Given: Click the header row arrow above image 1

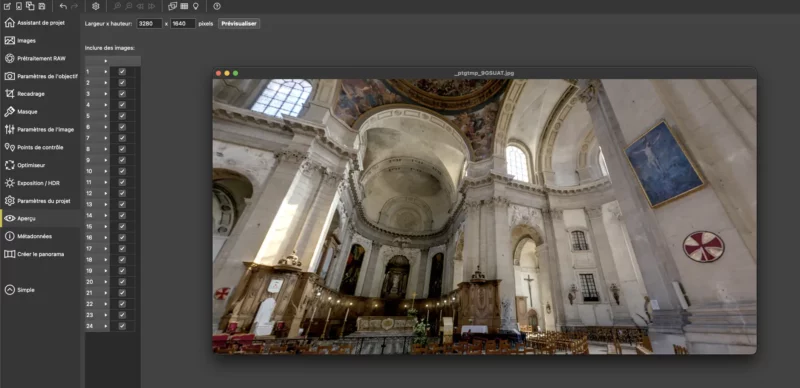Looking at the screenshot, I should [x=106, y=61].
